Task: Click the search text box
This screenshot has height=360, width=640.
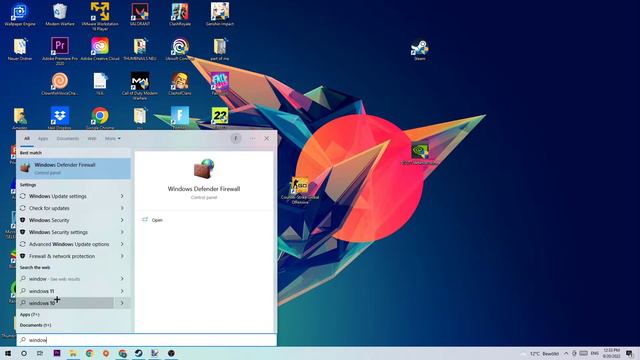Action: click(x=147, y=340)
